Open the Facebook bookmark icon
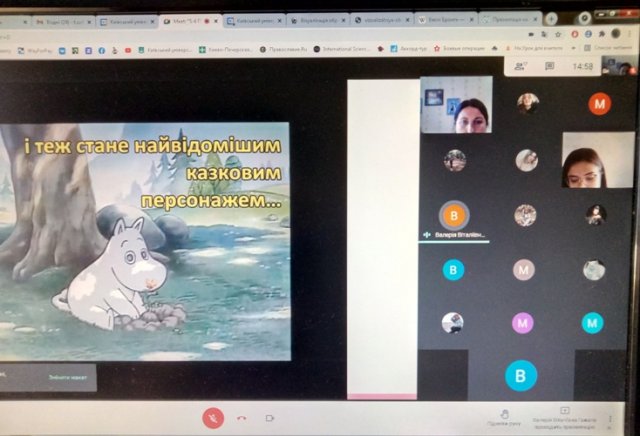640x436 pixels. pyautogui.click(x=102, y=51)
